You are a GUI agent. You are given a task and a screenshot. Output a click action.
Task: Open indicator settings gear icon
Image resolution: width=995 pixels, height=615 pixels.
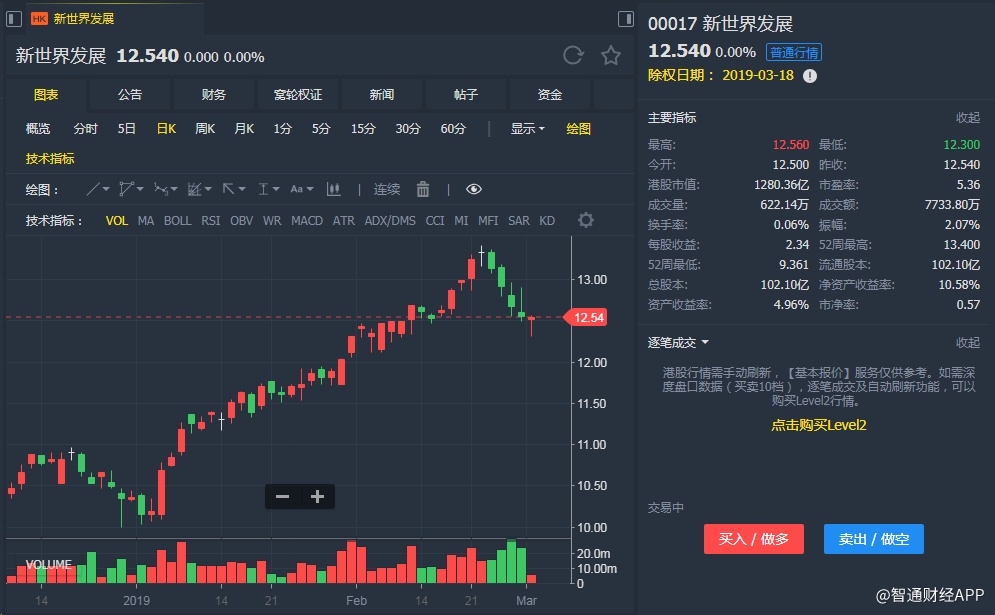(x=586, y=220)
